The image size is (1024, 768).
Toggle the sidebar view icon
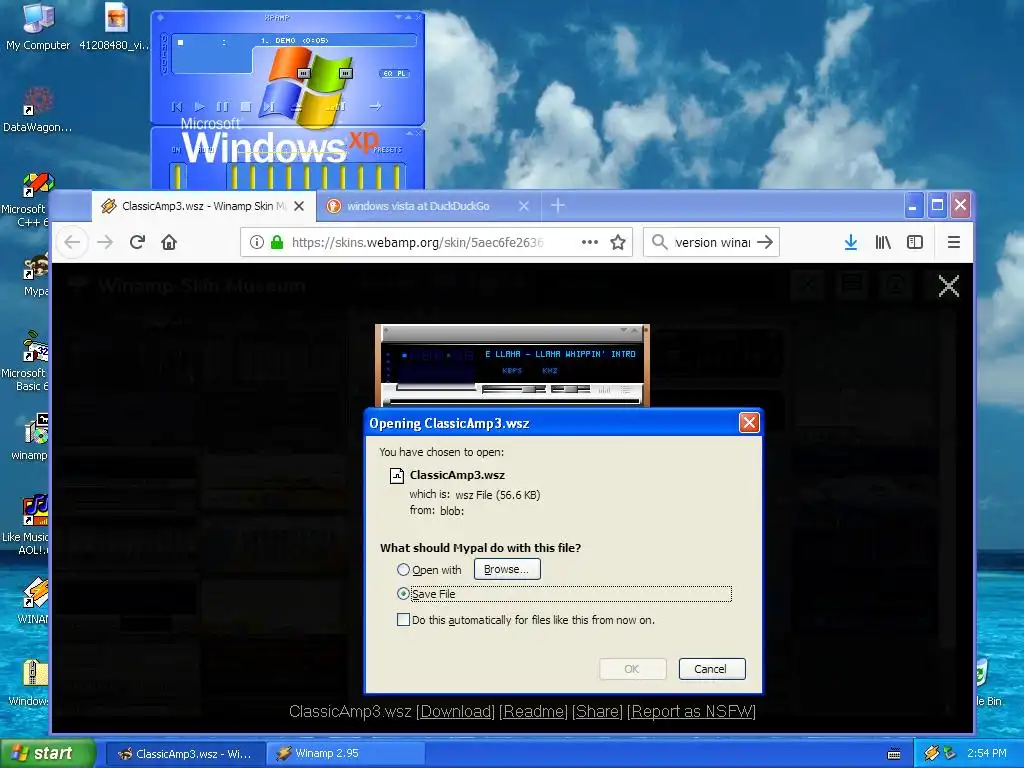click(x=915, y=242)
